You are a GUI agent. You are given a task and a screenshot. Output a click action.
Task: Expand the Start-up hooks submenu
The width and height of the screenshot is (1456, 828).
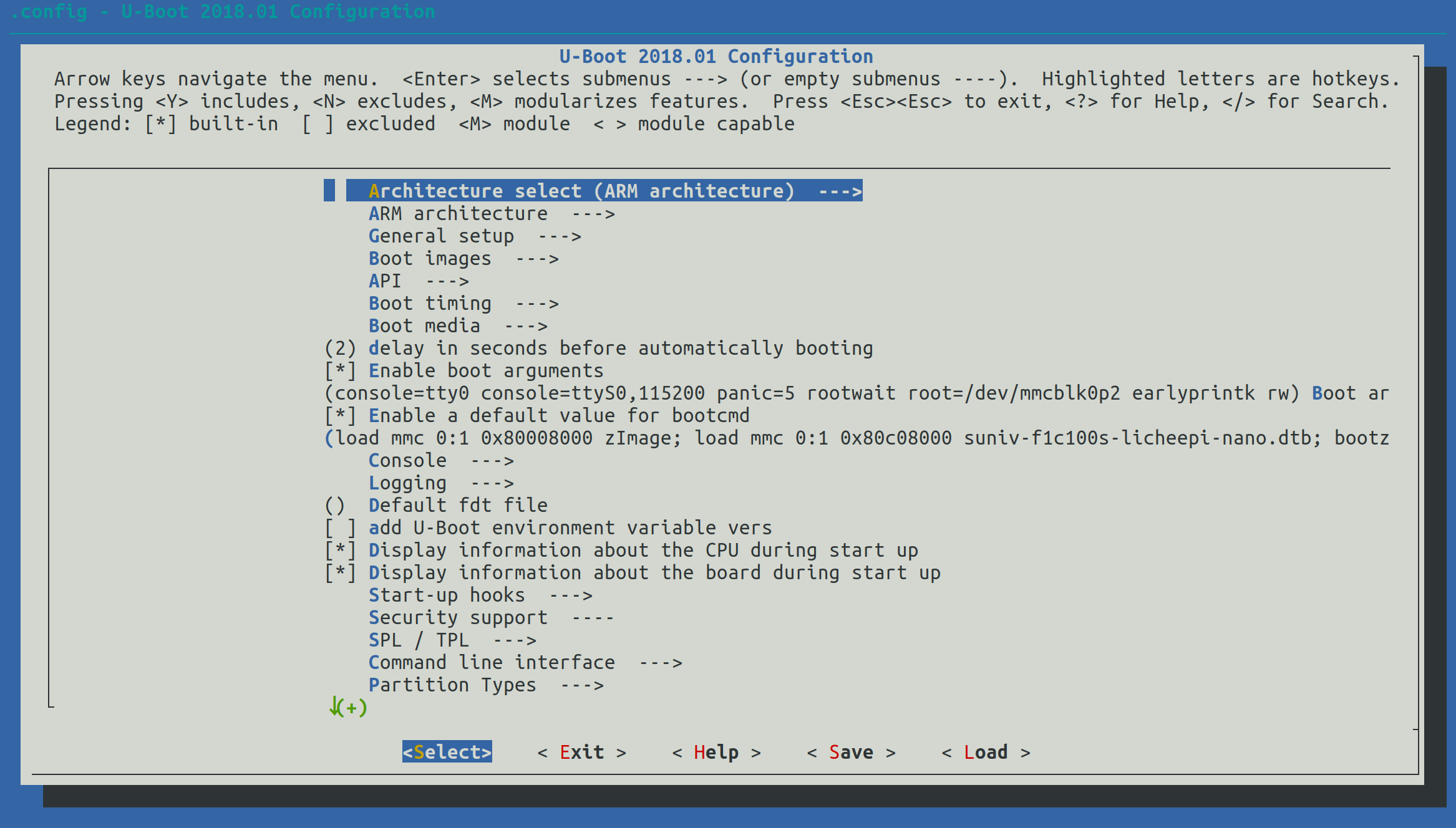(447, 595)
